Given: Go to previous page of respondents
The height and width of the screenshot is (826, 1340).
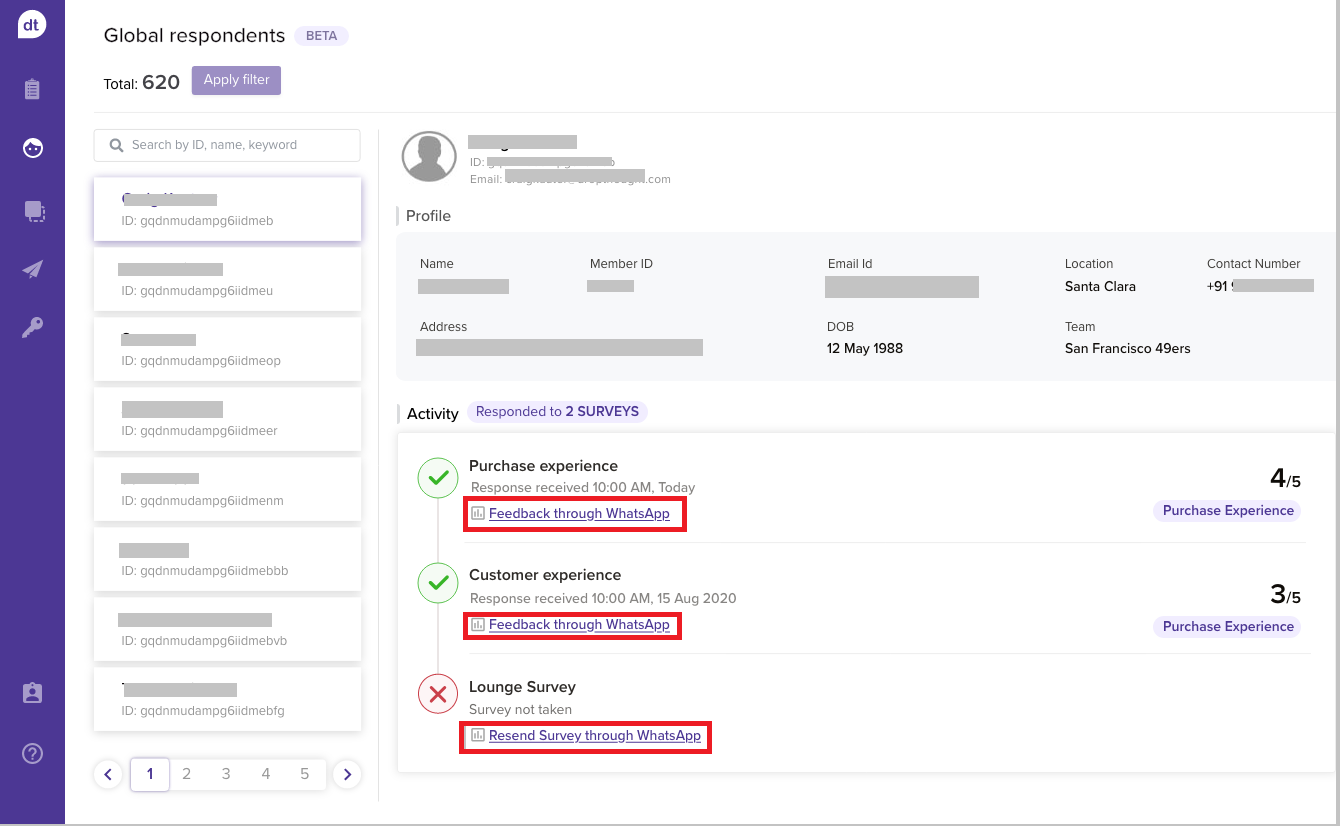Looking at the screenshot, I should (x=108, y=774).
